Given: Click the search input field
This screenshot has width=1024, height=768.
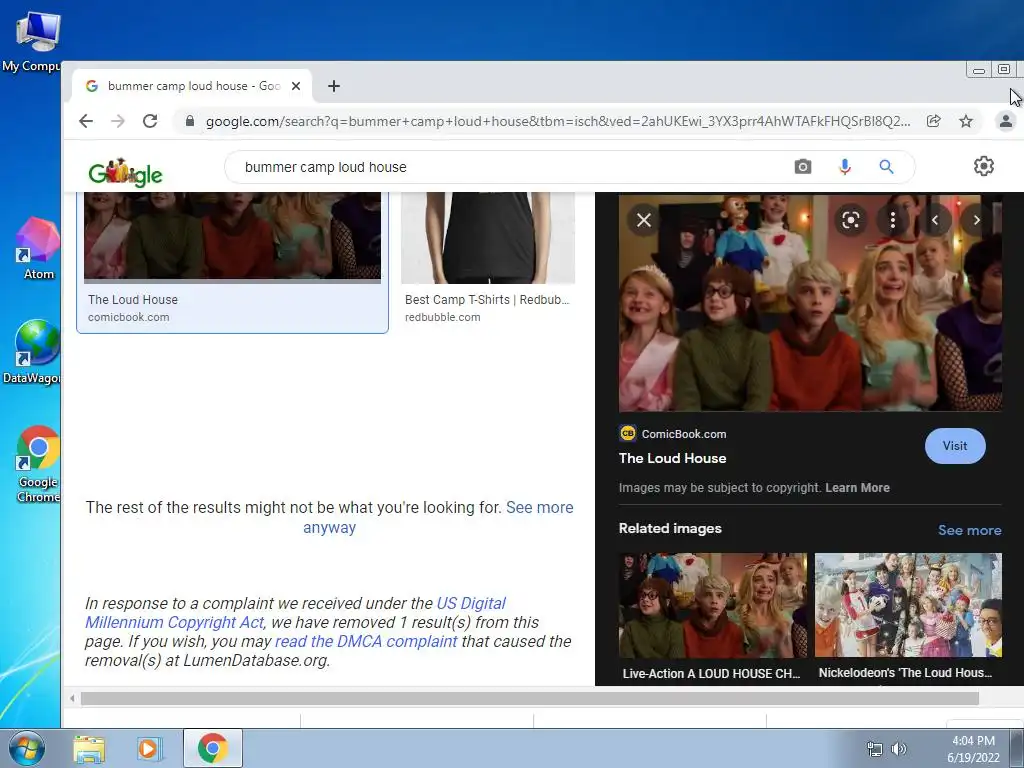Looking at the screenshot, I should [x=509, y=167].
